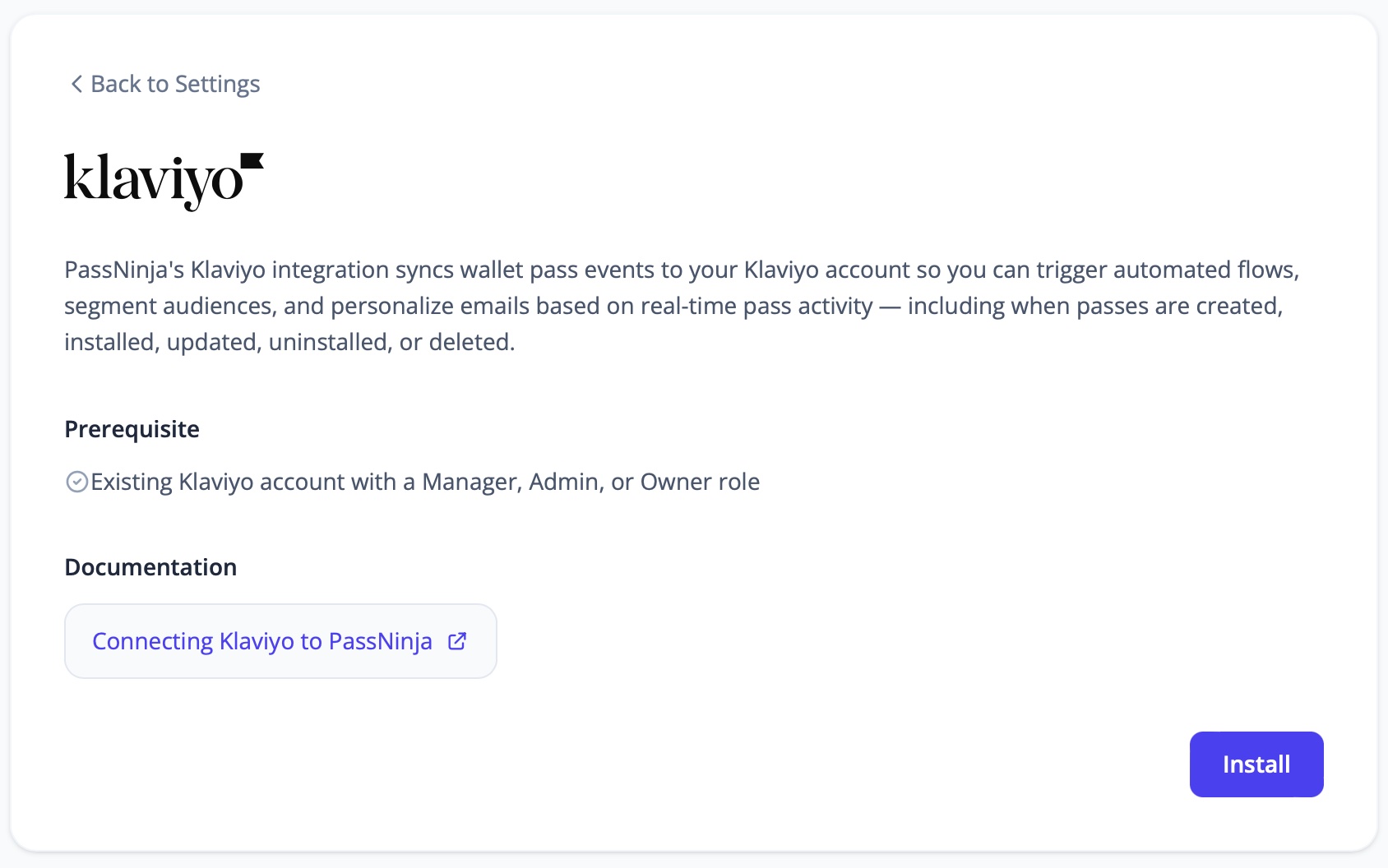Open Connecting Klaviyo to PassNinja documentation
This screenshot has width=1388, height=868.
(280, 641)
